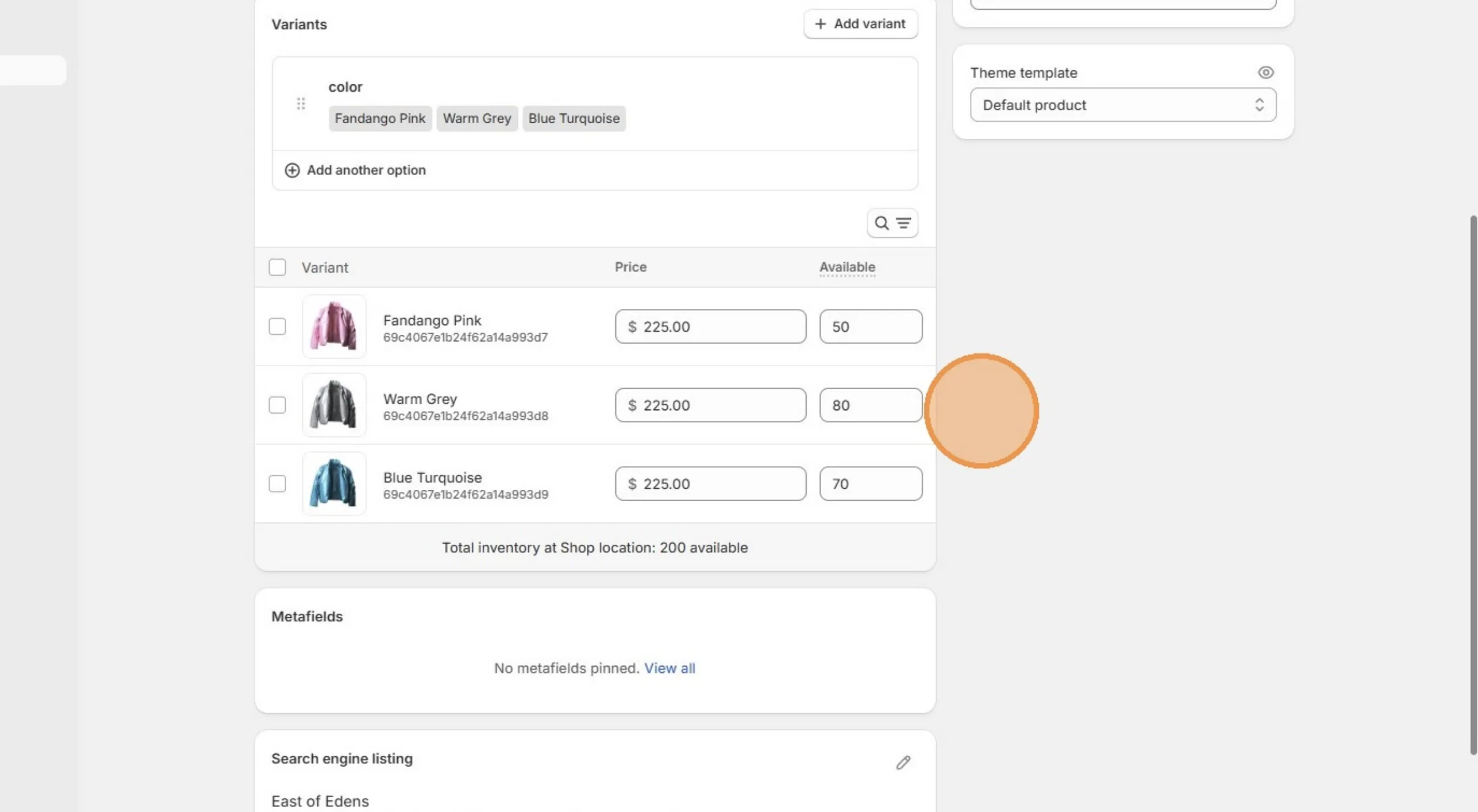Open the Blue Turquoise variant name

pyautogui.click(x=432, y=478)
